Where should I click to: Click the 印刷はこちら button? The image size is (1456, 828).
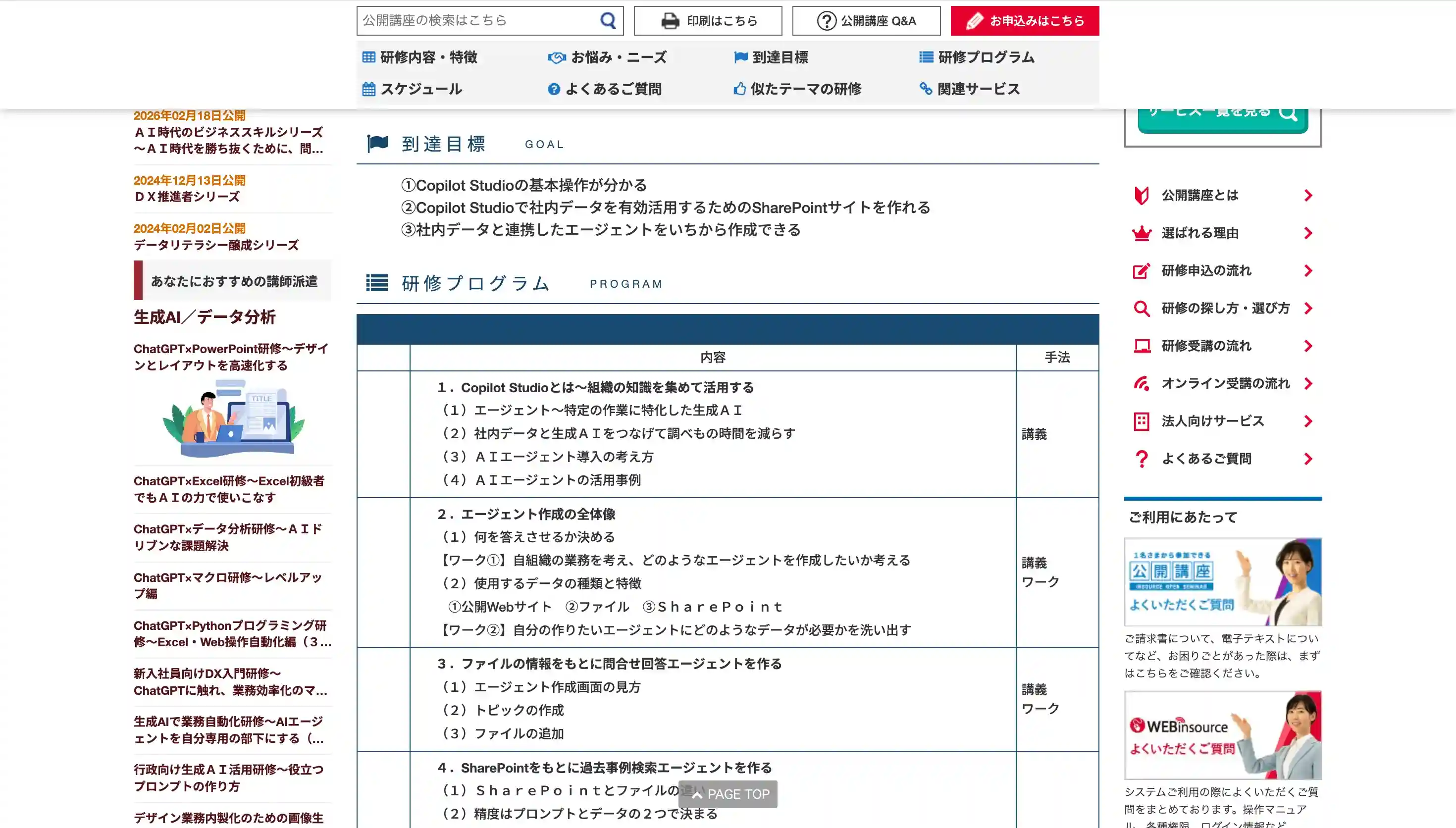(x=708, y=21)
